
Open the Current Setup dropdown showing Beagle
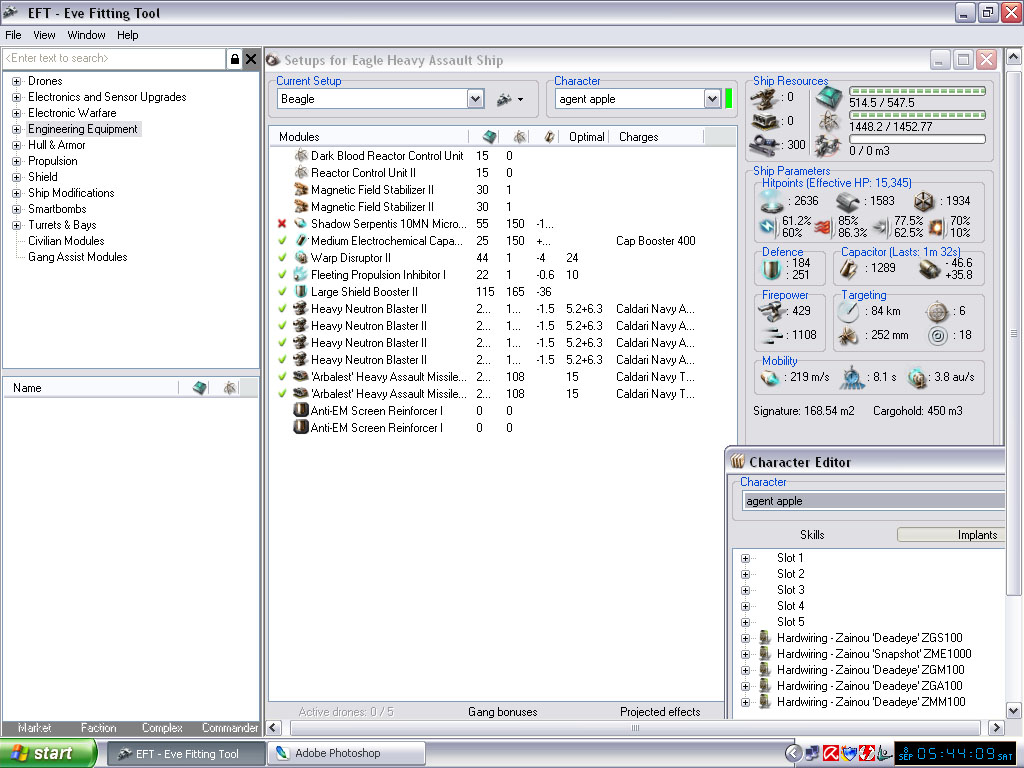(x=476, y=99)
